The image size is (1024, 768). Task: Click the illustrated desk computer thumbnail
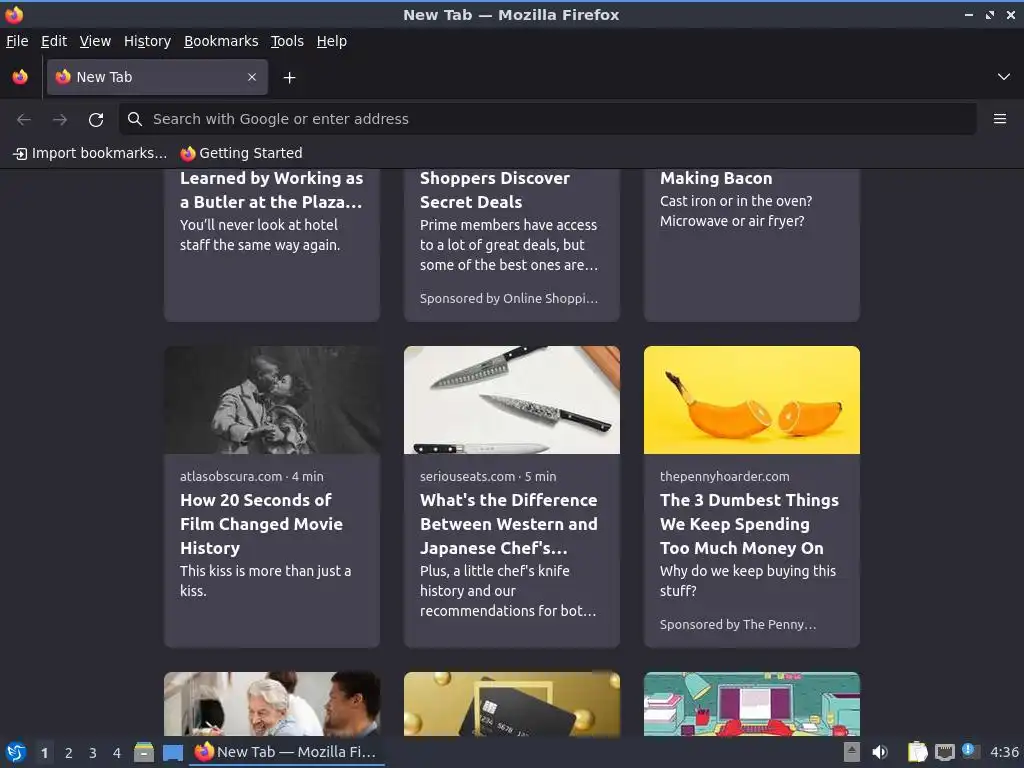(752, 704)
